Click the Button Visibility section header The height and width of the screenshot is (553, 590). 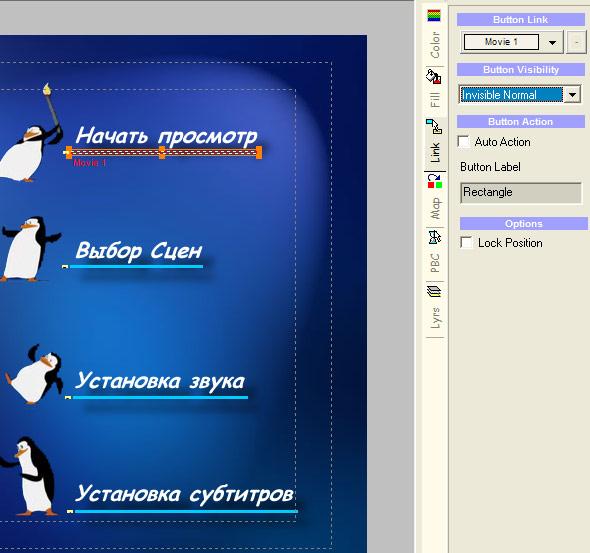(x=520, y=70)
